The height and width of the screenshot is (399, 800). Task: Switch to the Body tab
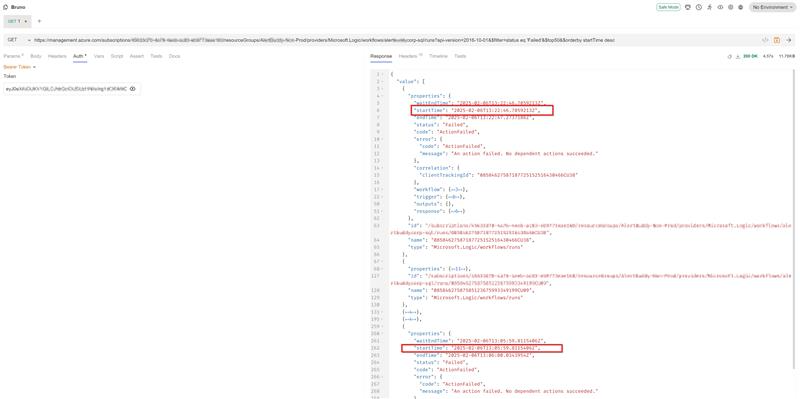36,56
